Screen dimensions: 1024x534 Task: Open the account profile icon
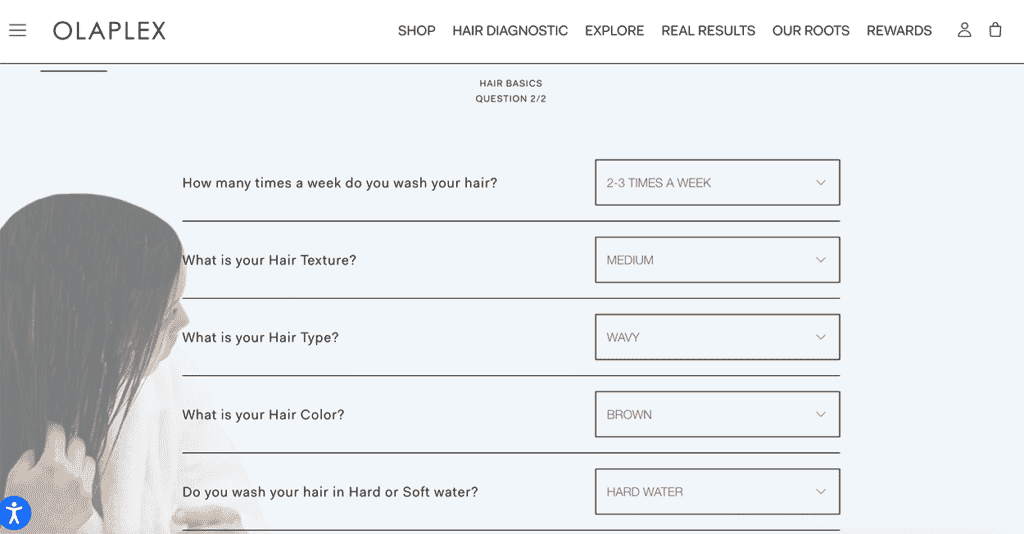[964, 30]
